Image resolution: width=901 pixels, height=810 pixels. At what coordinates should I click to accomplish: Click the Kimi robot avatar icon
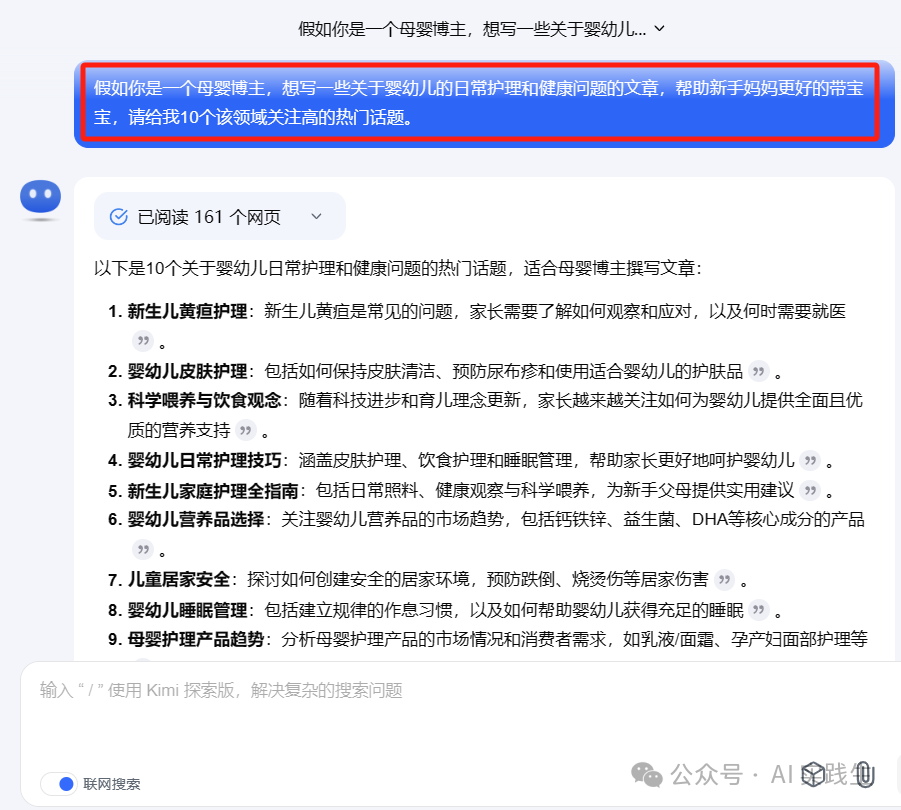point(40,198)
